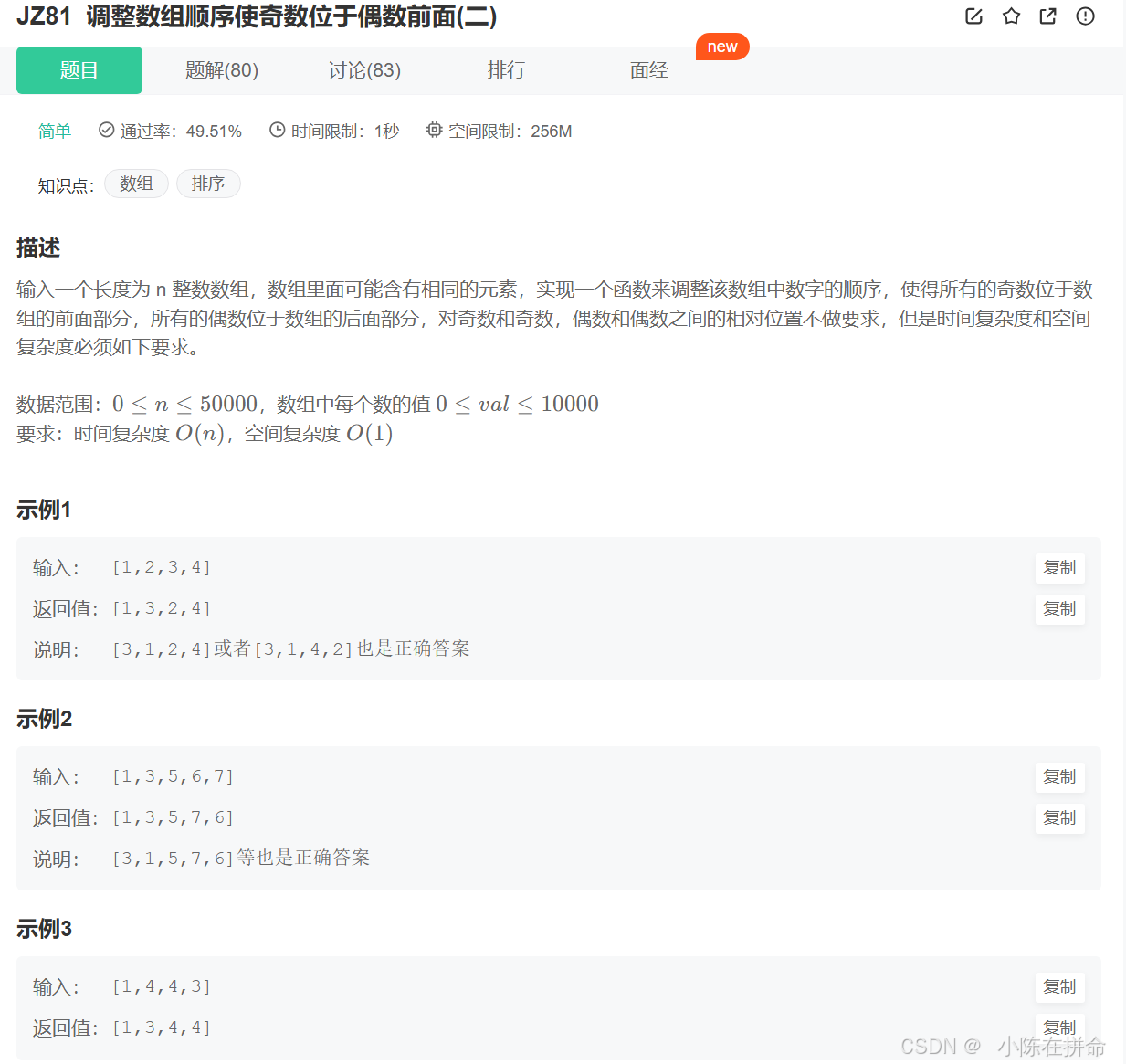1126x1064 pixels.
Task: Click the 要求 complexity requirement line
Action: 205,433
